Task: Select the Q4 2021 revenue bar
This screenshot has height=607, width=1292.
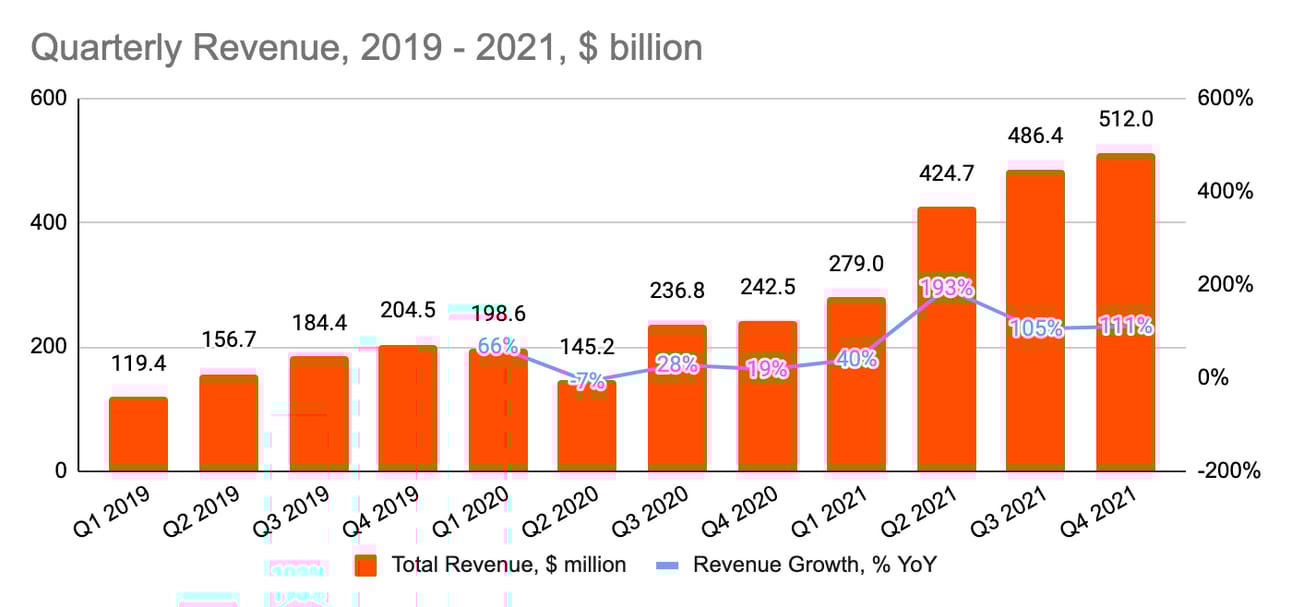Action: [x=1126, y=312]
